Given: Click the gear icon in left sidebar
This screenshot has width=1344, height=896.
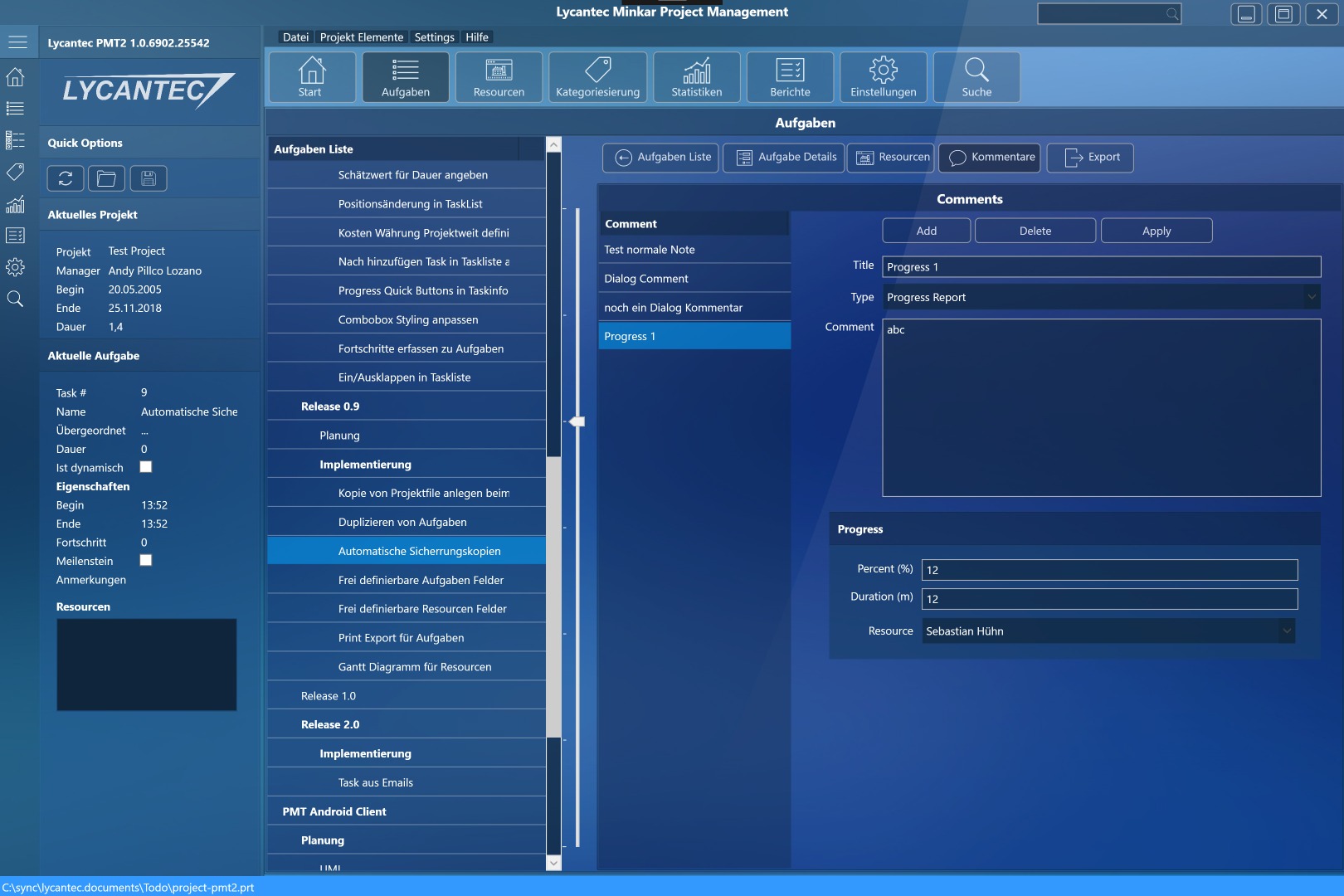Looking at the screenshot, I should [x=15, y=267].
